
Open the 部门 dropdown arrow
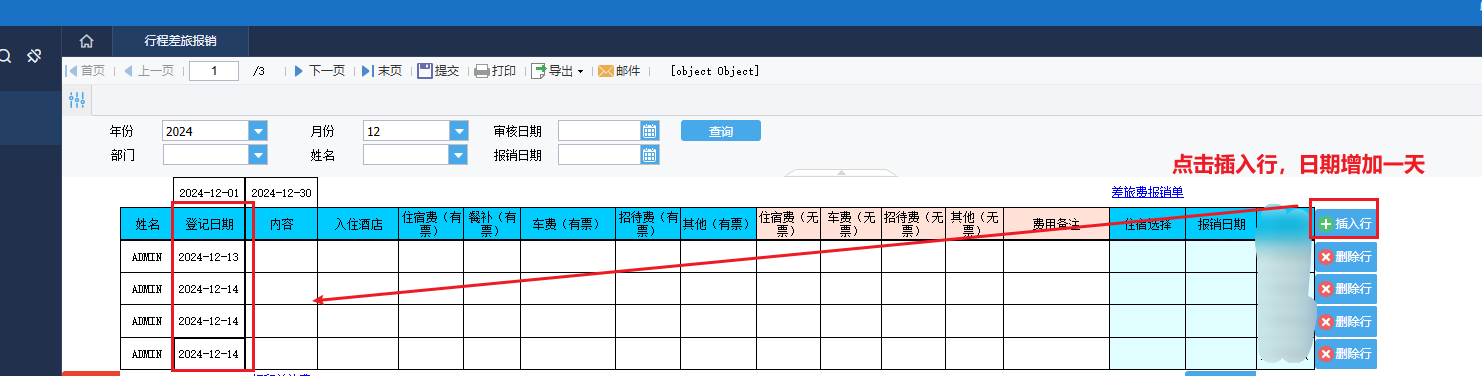(x=258, y=155)
